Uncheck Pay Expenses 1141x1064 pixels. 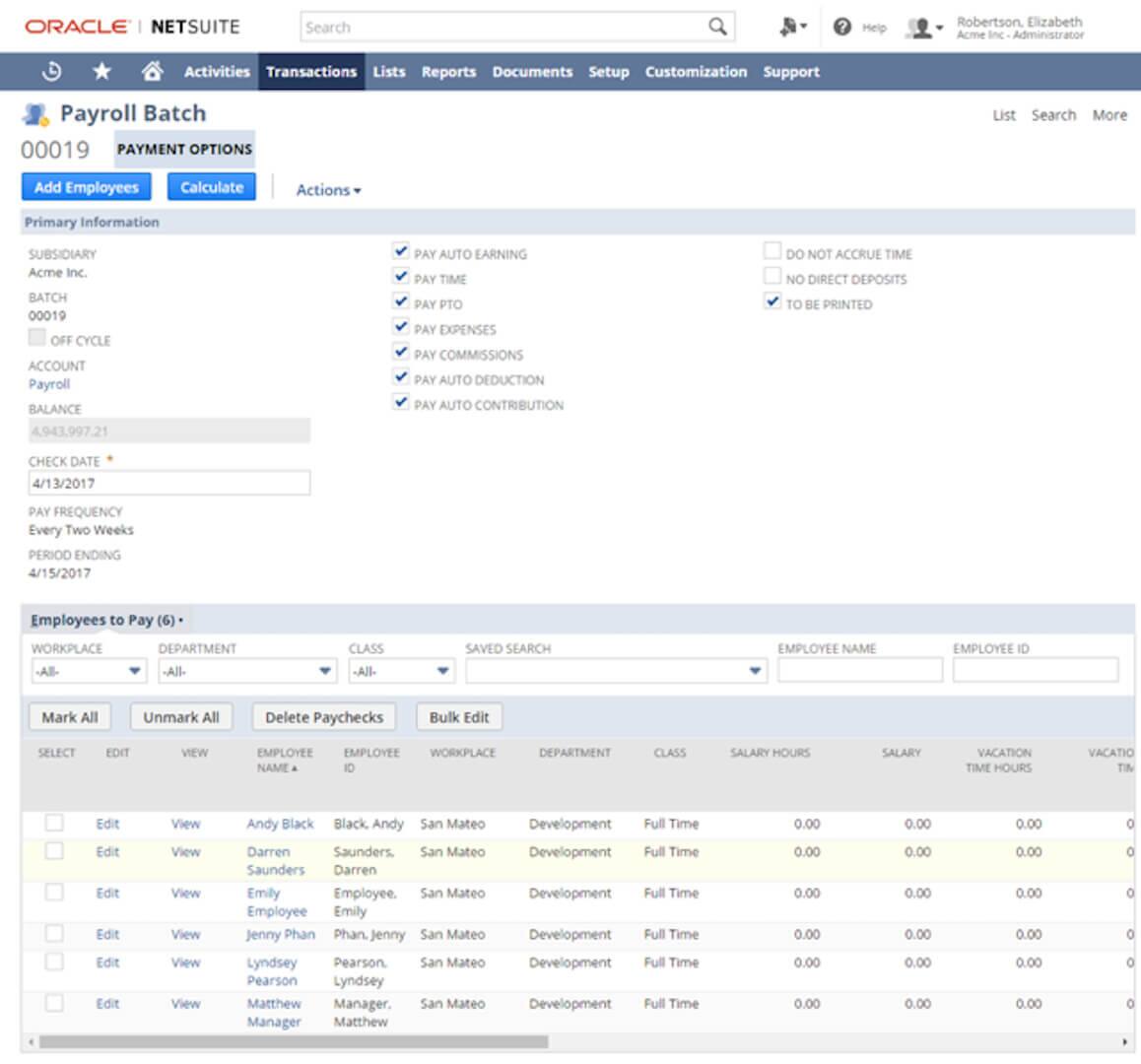400,327
